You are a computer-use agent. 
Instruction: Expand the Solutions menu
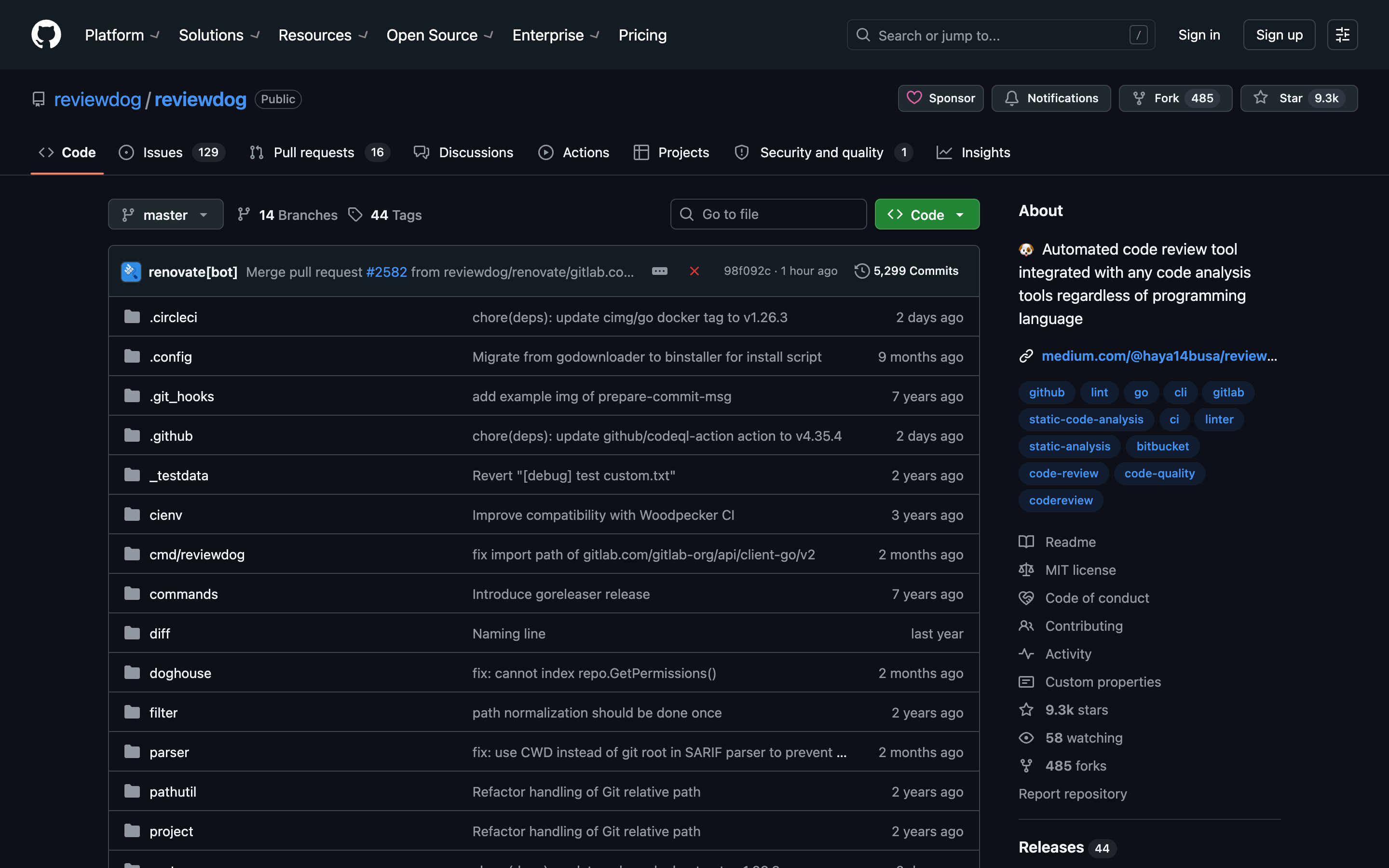click(x=219, y=35)
